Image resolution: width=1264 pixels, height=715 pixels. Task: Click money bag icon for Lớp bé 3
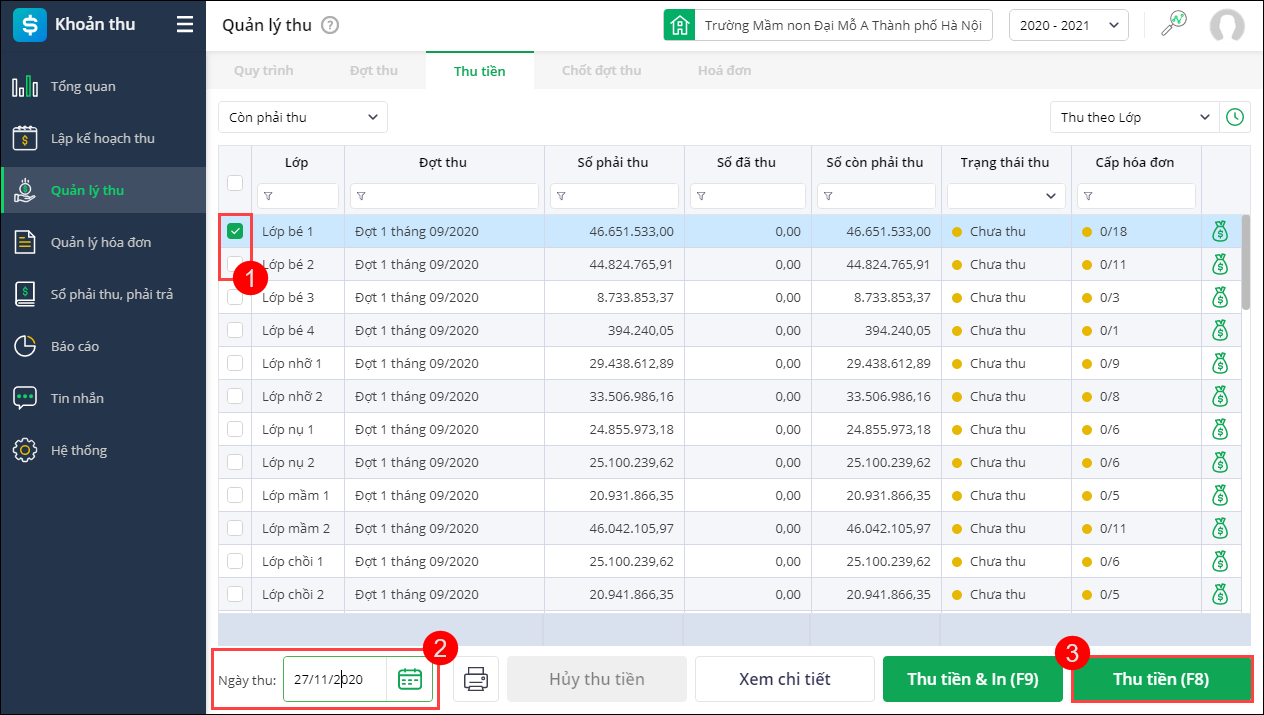[1219, 297]
